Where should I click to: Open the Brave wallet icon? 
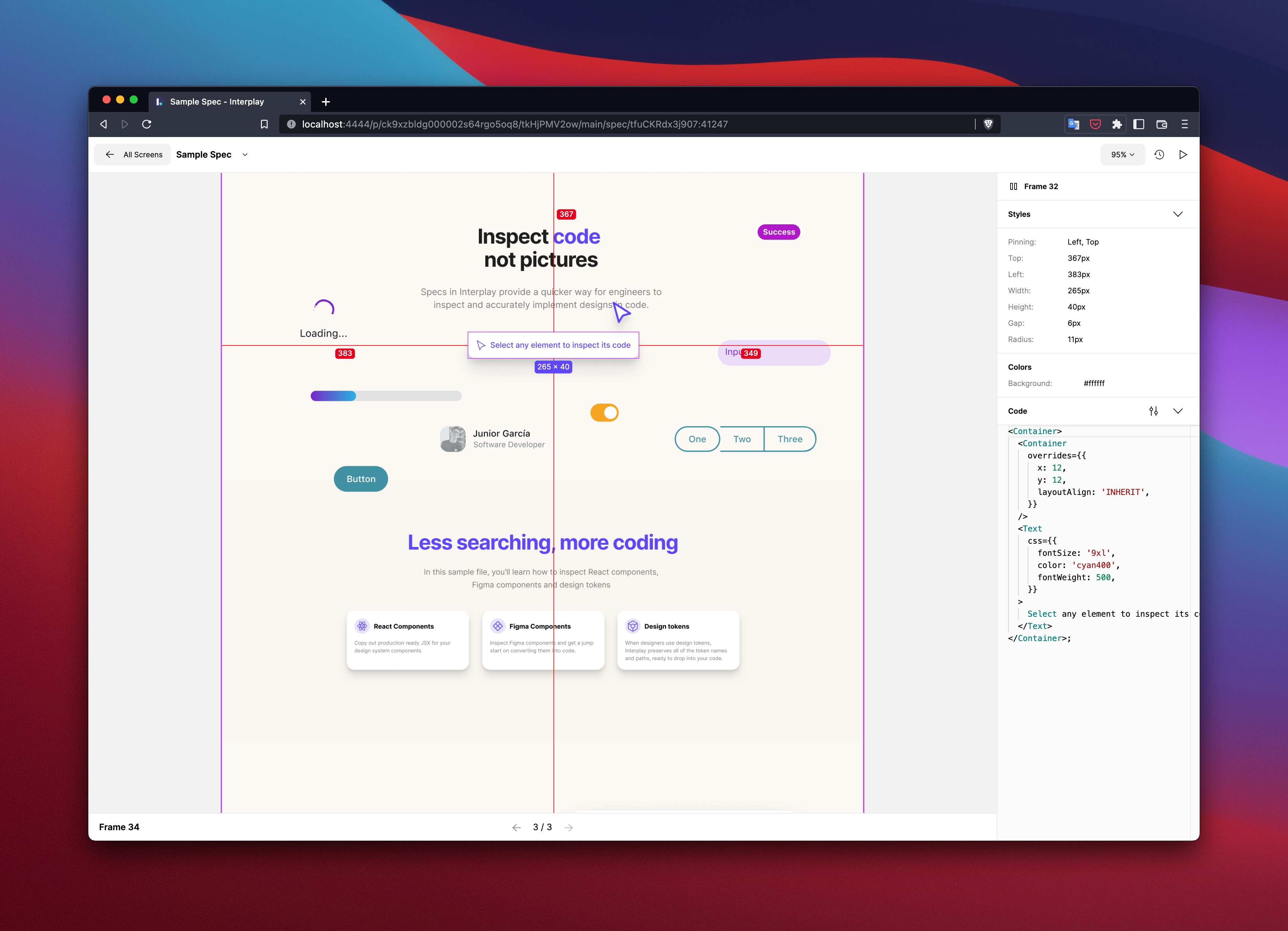[x=1162, y=124]
